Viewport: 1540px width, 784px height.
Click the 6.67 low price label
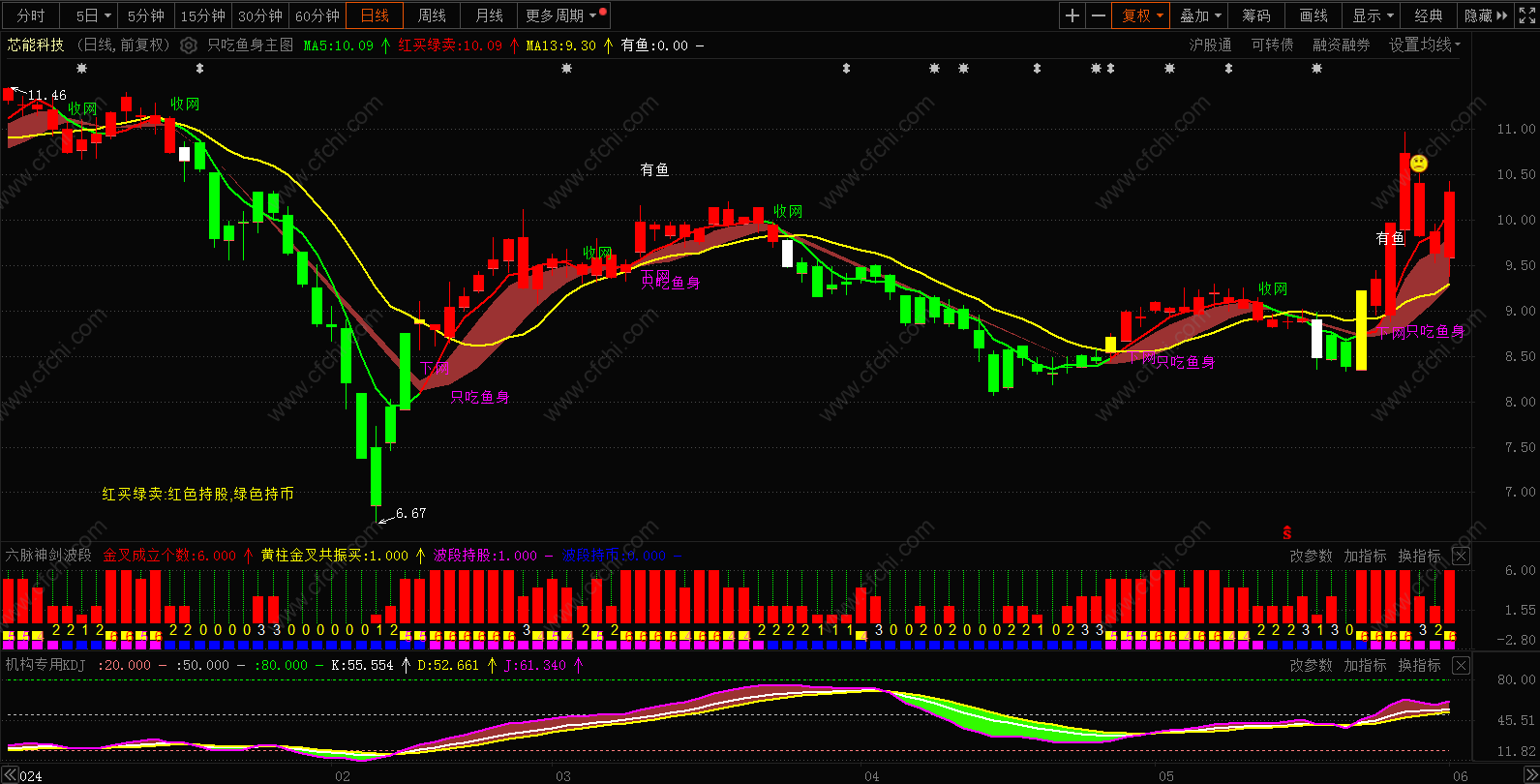tap(410, 513)
